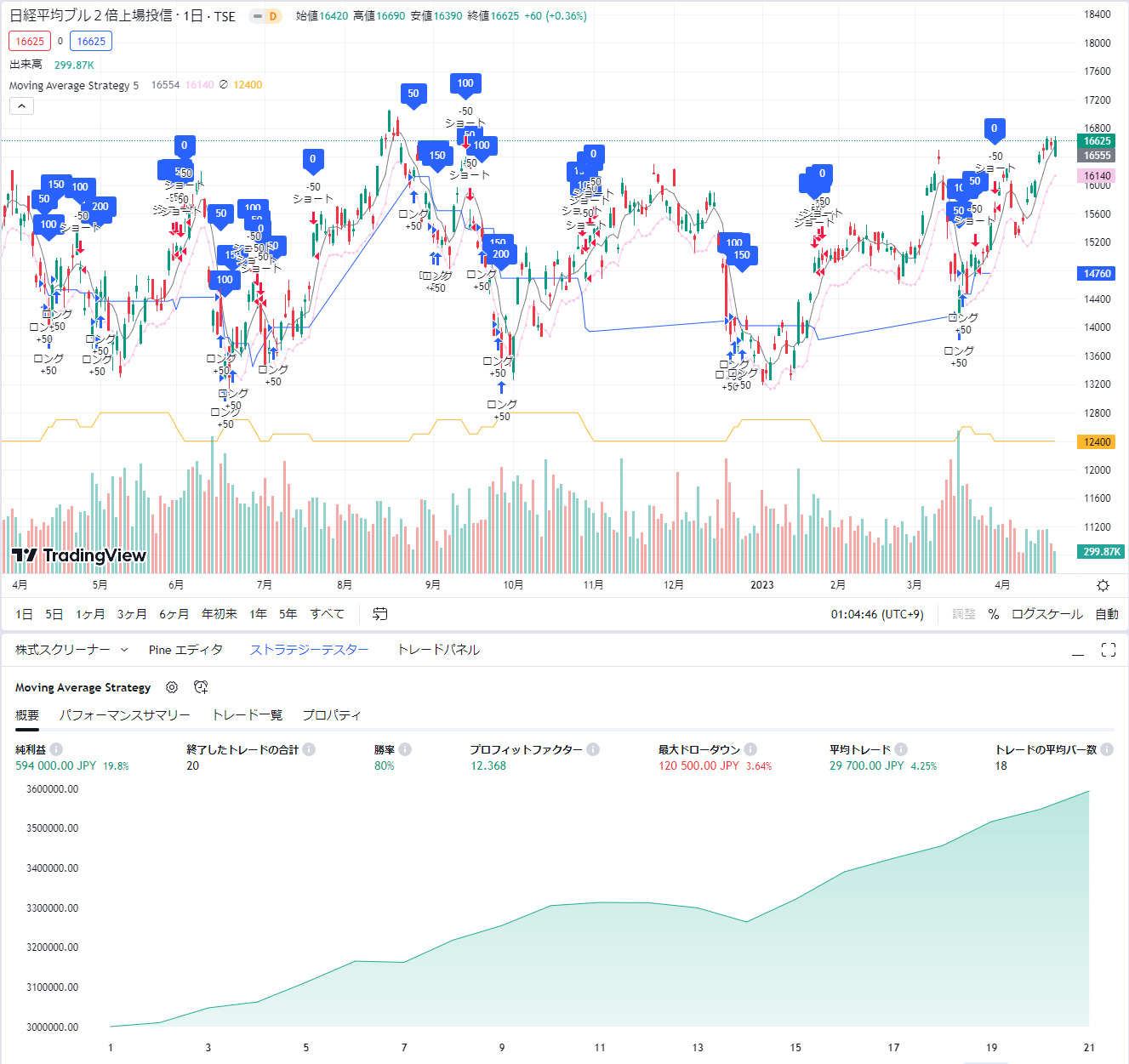Open chart settings gear on time axis
This screenshot has height=1064, width=1129.
tap(1103, 585)
